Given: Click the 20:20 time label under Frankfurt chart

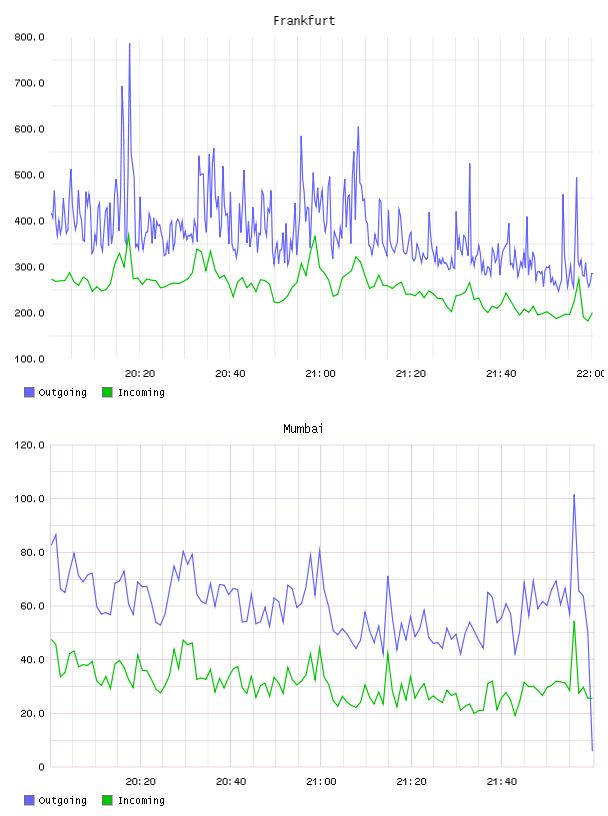Looking at the screenshot, I should (x=140, y=374).
